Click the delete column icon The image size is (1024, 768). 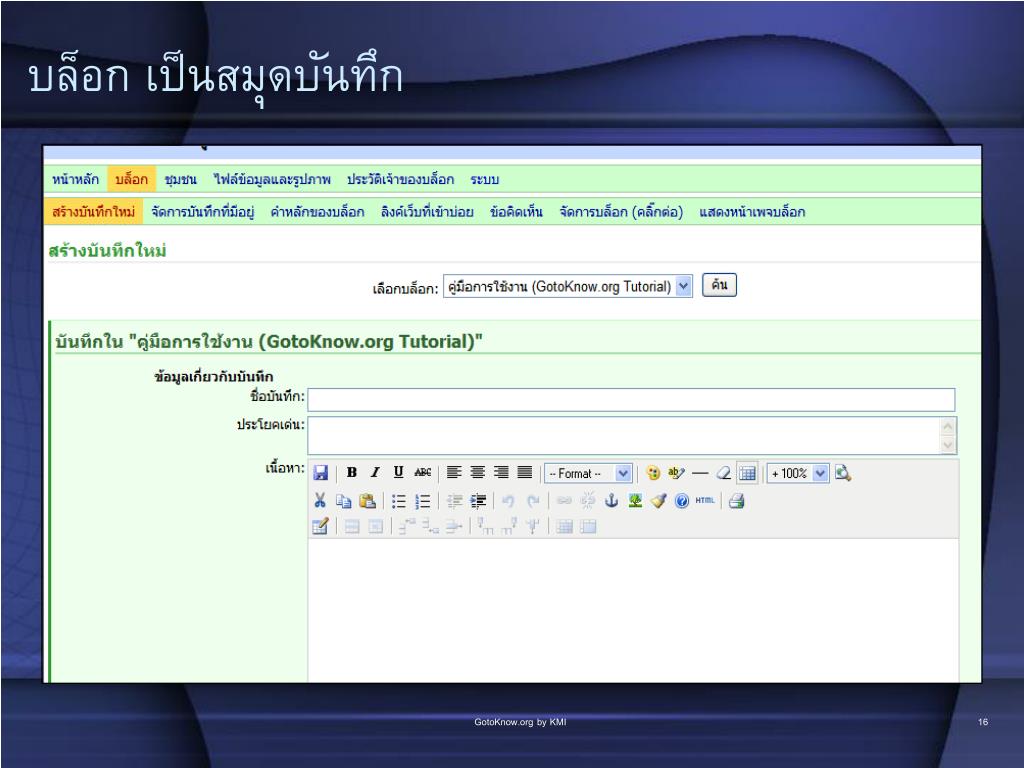(533, 526)
